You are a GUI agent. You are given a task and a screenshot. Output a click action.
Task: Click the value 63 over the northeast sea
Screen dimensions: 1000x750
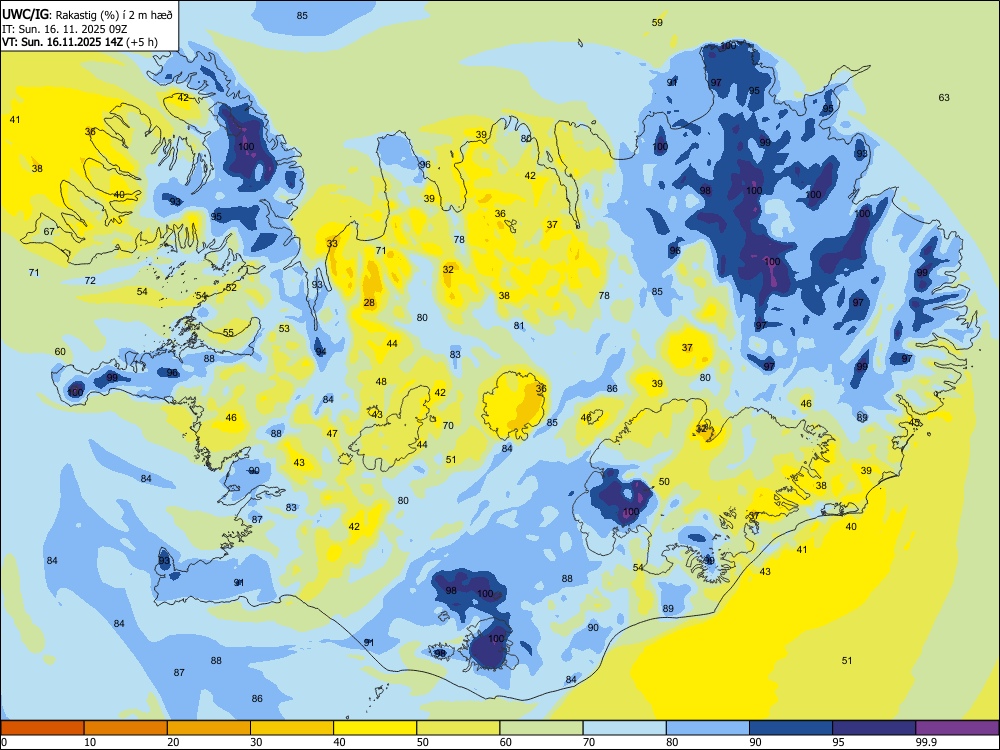(x=944, y=98)
